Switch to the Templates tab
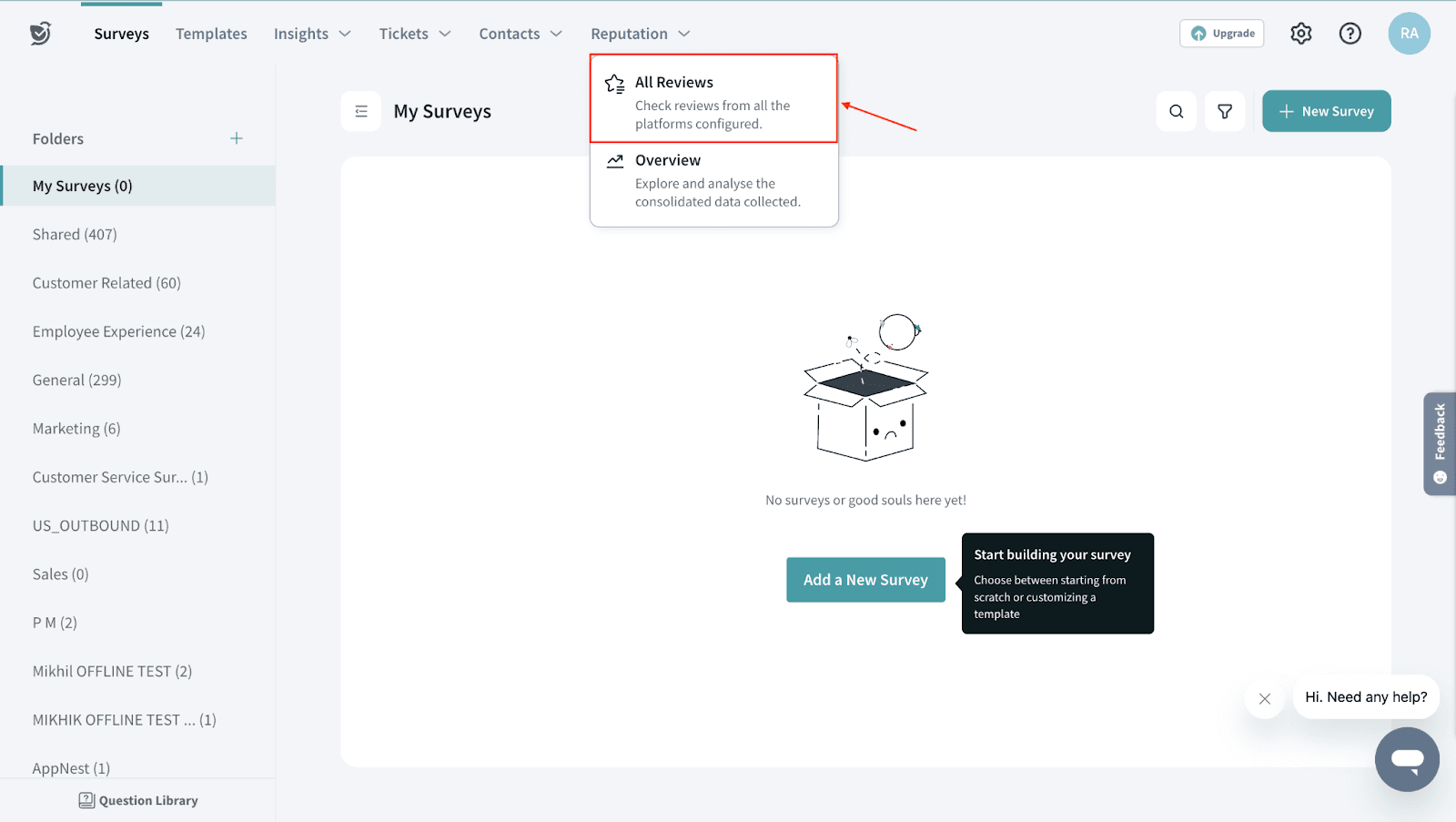1456x822 pixels. [x=211, y=34]
